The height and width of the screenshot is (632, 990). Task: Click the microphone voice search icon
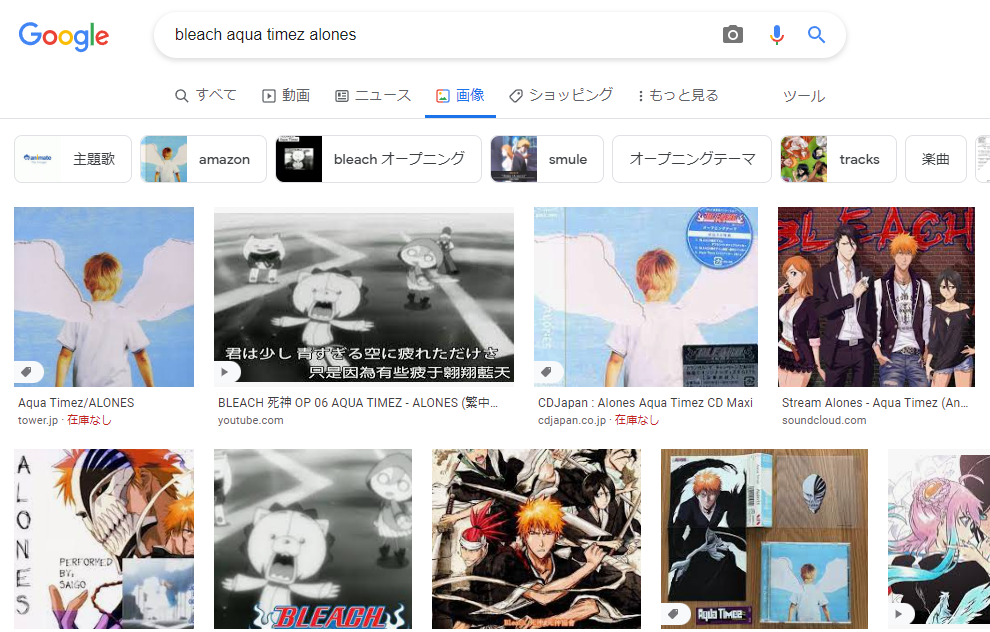[x=776, y=35]
